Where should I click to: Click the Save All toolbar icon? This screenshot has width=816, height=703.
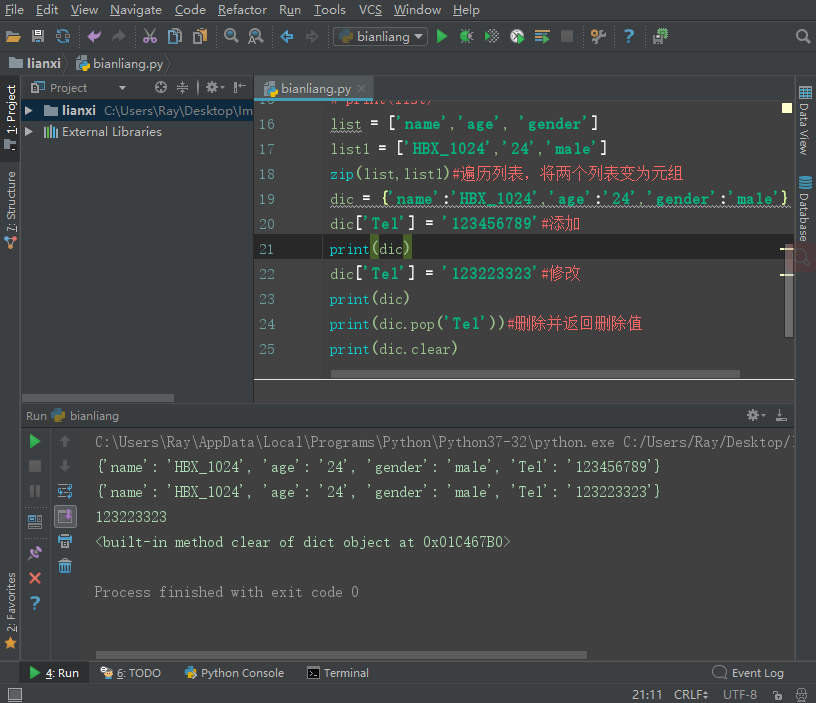(x=38, y=36)
